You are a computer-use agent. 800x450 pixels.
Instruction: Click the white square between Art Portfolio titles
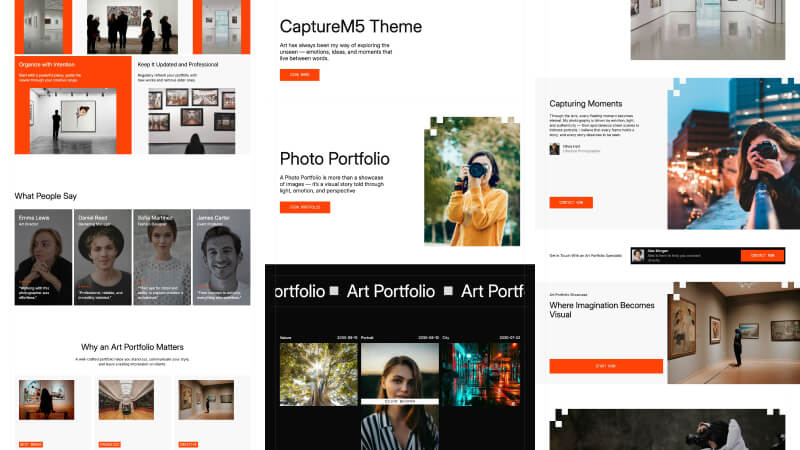click(x=335, y=291)
